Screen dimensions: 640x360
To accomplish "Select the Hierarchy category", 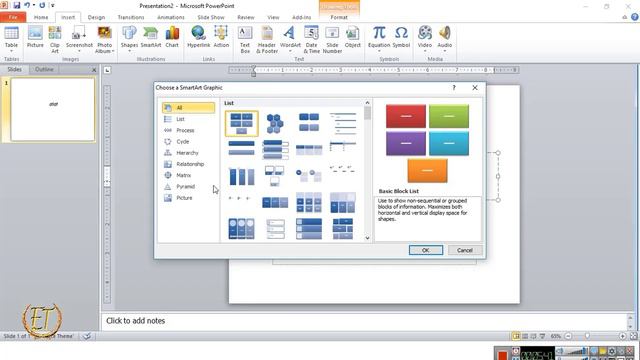I will 188,153.
